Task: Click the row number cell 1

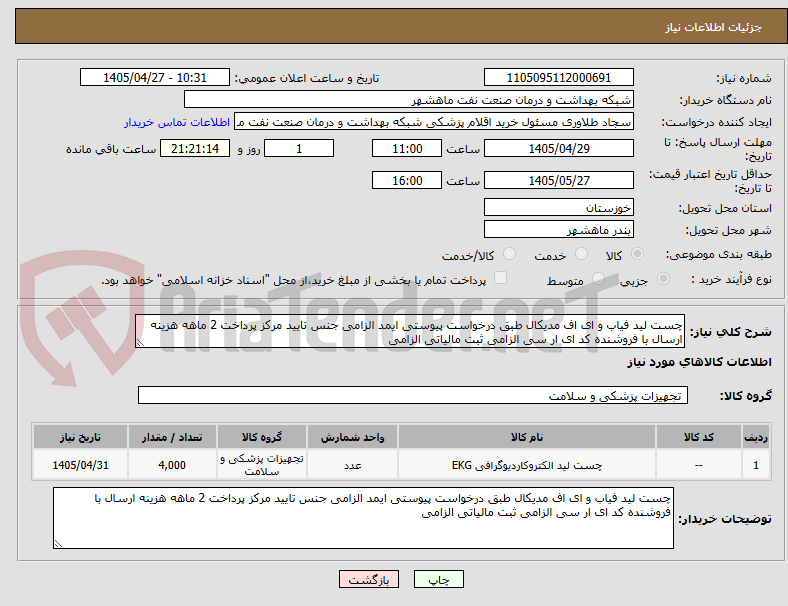Action: click(x=755, y=465)
